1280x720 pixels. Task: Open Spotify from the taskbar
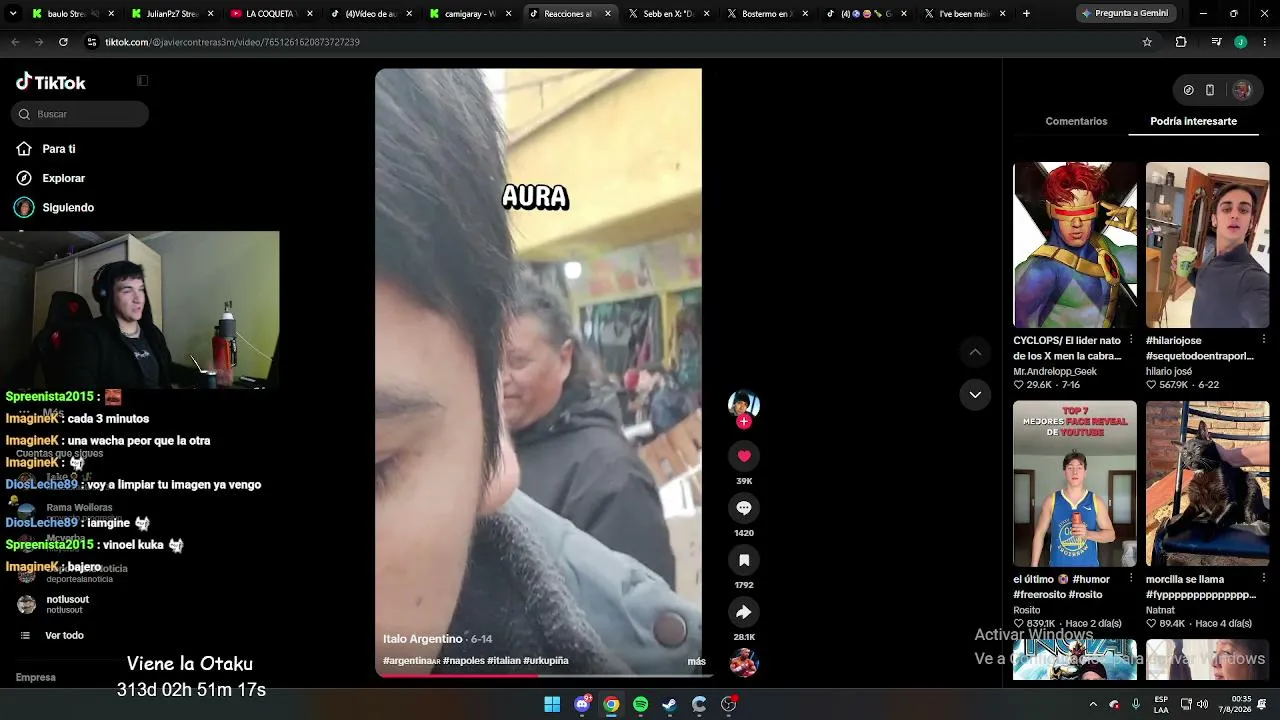(x=641, y=704)
